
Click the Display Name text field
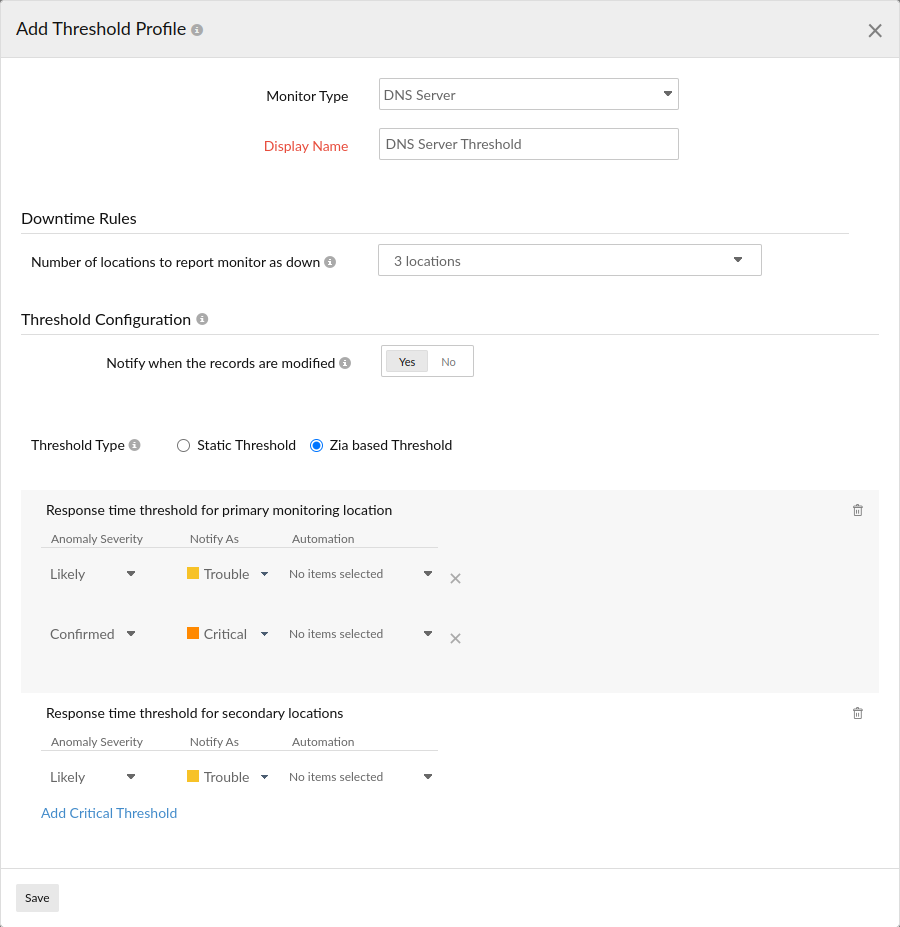point(528,144)
